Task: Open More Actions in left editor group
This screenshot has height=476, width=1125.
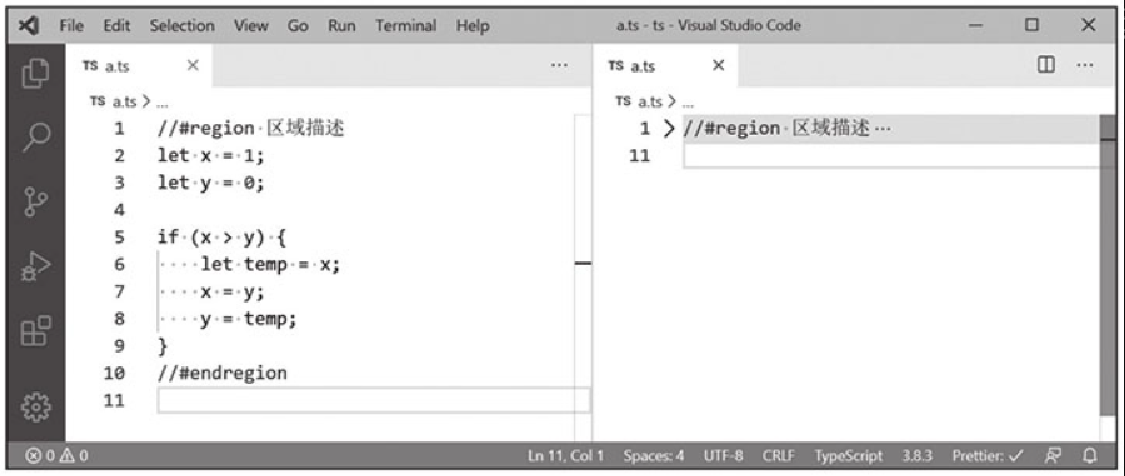Action: click(x=560, y=65)
